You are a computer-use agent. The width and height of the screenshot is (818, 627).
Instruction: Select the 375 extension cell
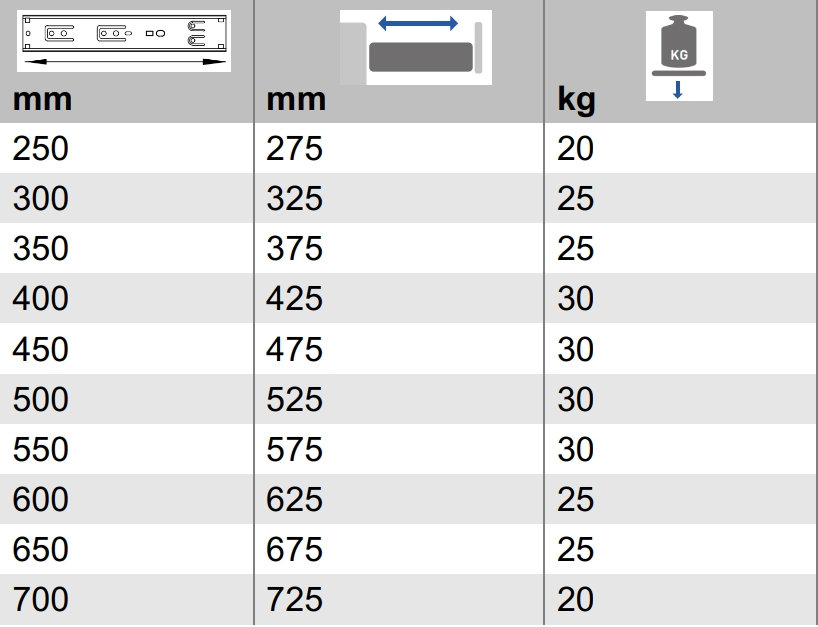pyautogui.click(x=399, y=248)
